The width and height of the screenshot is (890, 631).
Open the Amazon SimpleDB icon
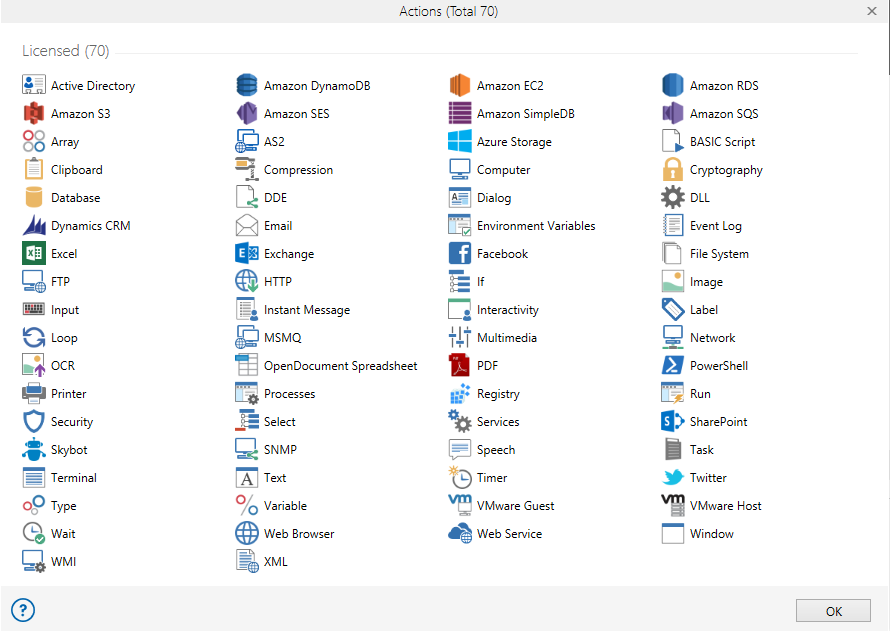point(460,113)
